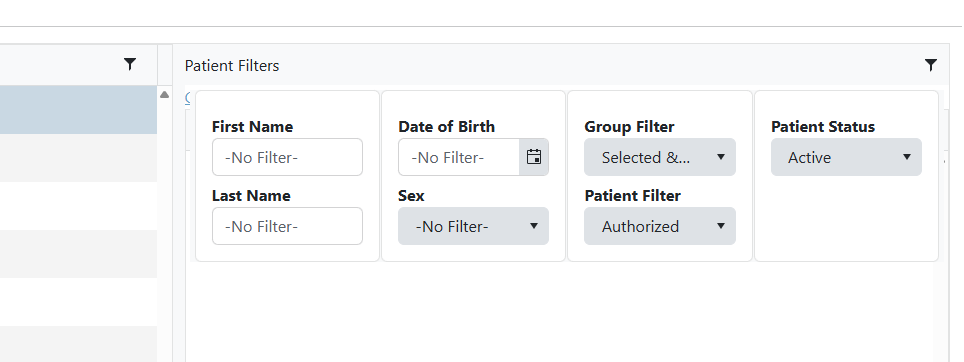
Task: Focus the Last Name filter field
Action: [x=287, y=226]
